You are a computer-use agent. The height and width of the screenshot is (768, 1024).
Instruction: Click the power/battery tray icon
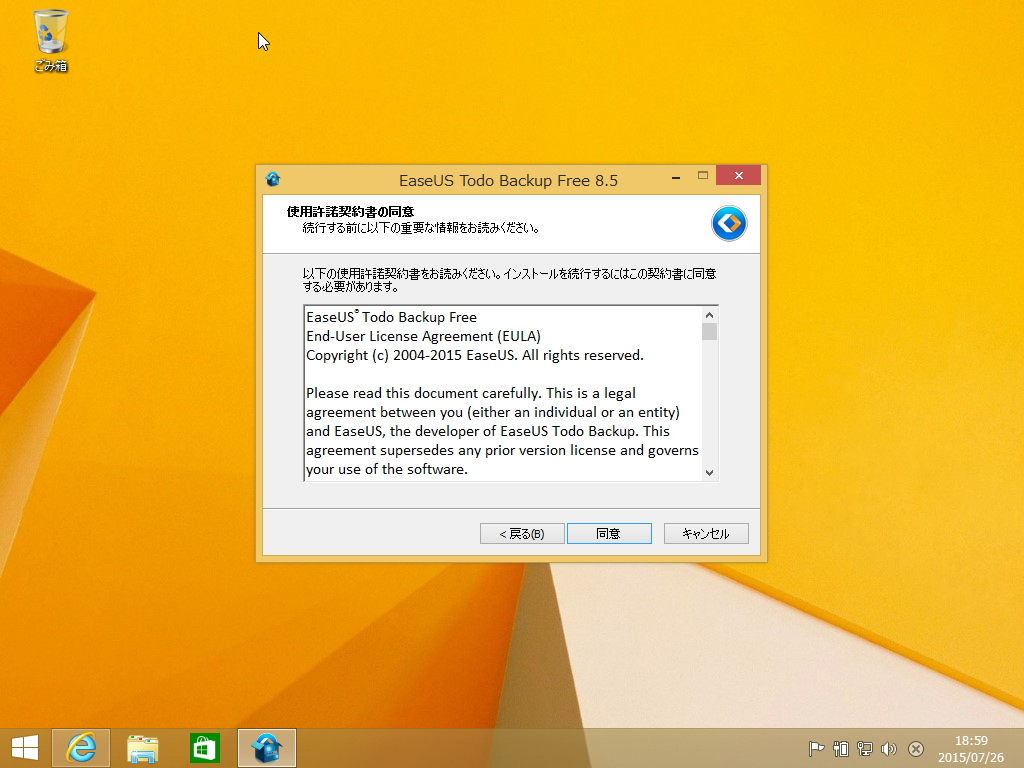click(x=841, y=748)
